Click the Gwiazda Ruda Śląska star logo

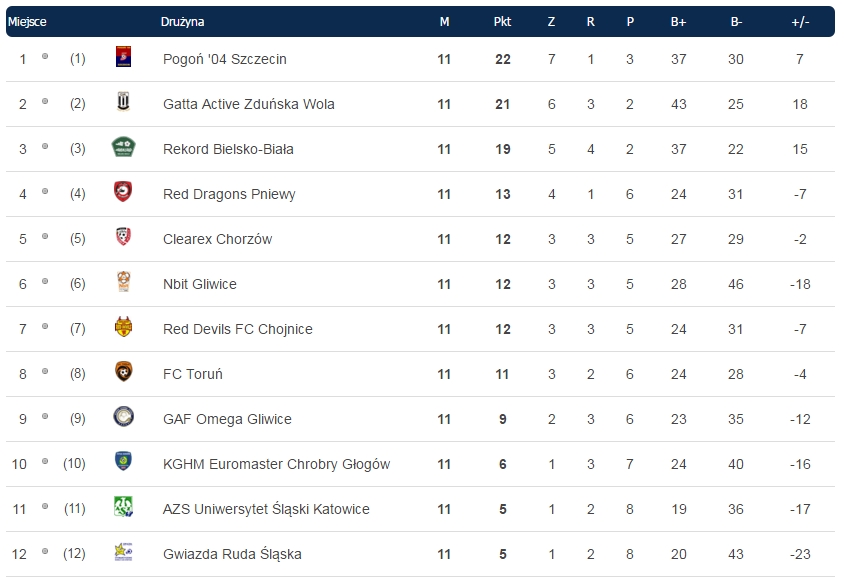pyautogui.click(x=123, y=553)
